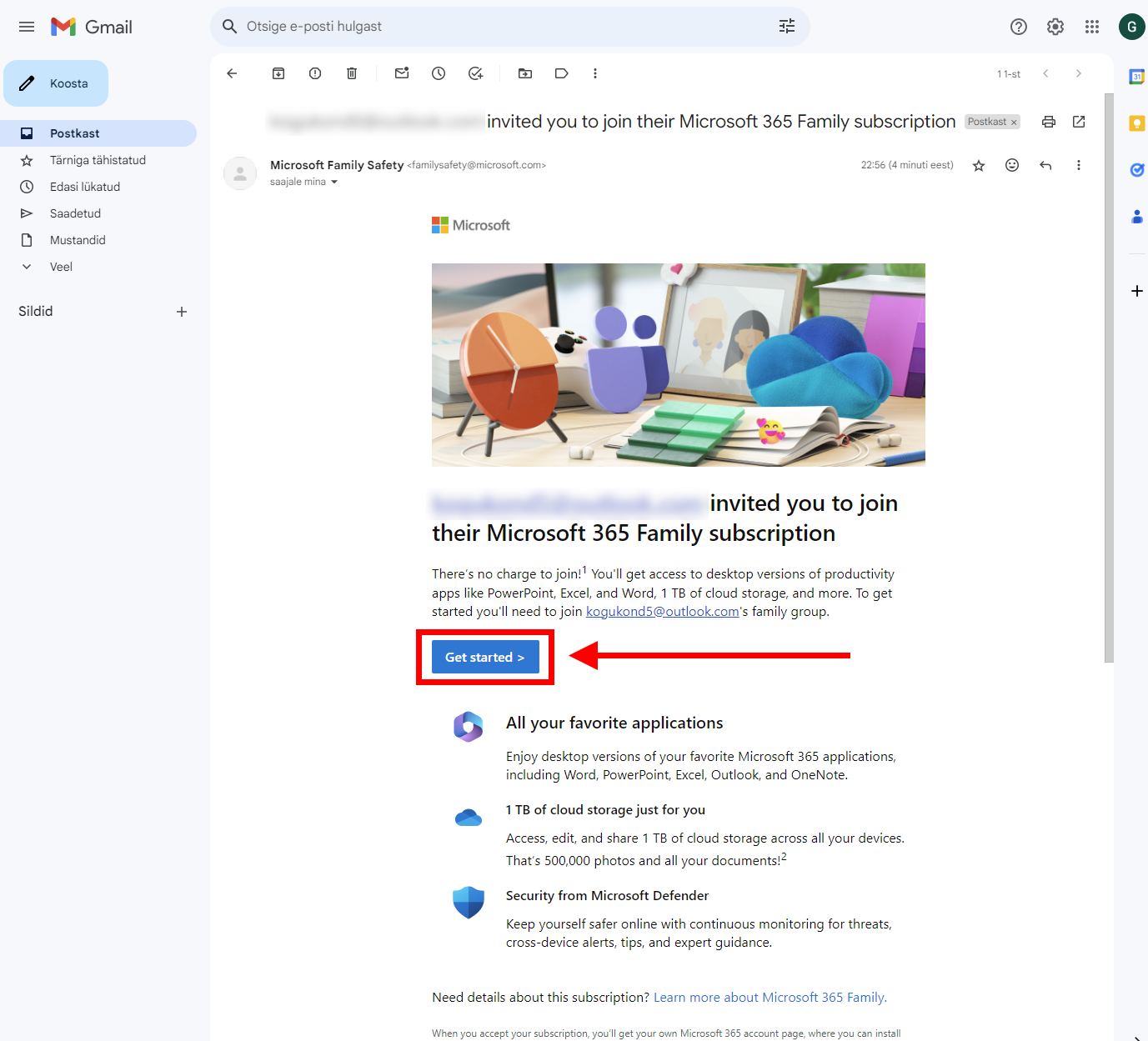Show search options filter icon

[x=787, y=27]
